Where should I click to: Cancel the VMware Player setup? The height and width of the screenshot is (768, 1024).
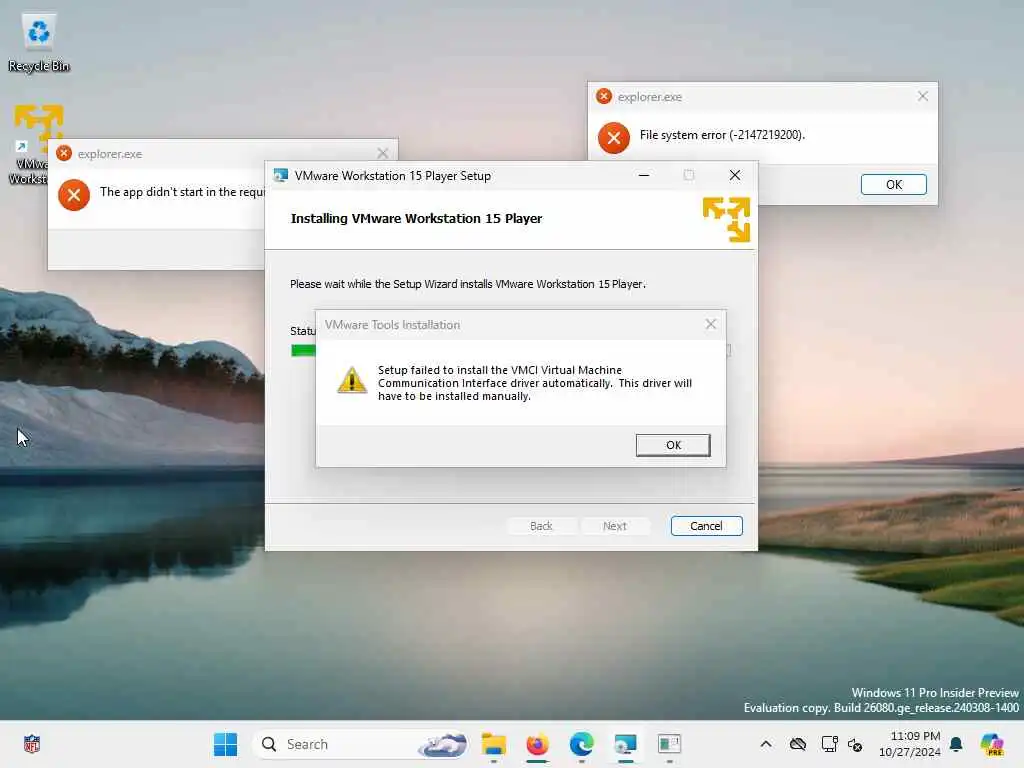tap(706, 526)
